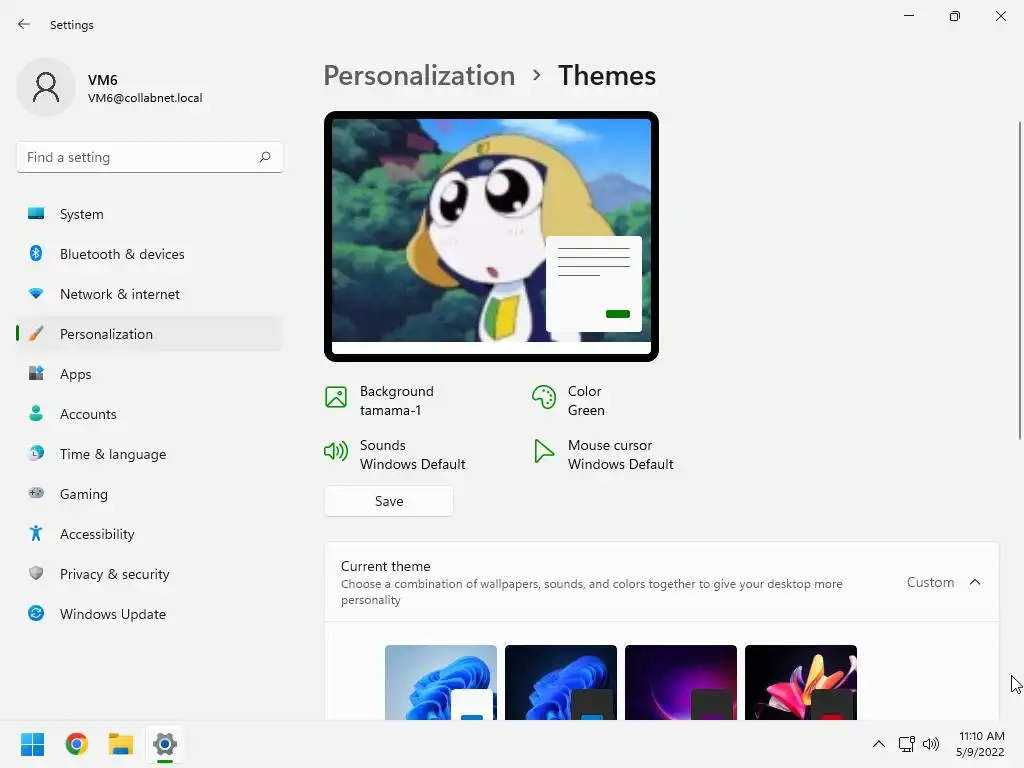Click the VM6@collabnet.local account text

145,98
